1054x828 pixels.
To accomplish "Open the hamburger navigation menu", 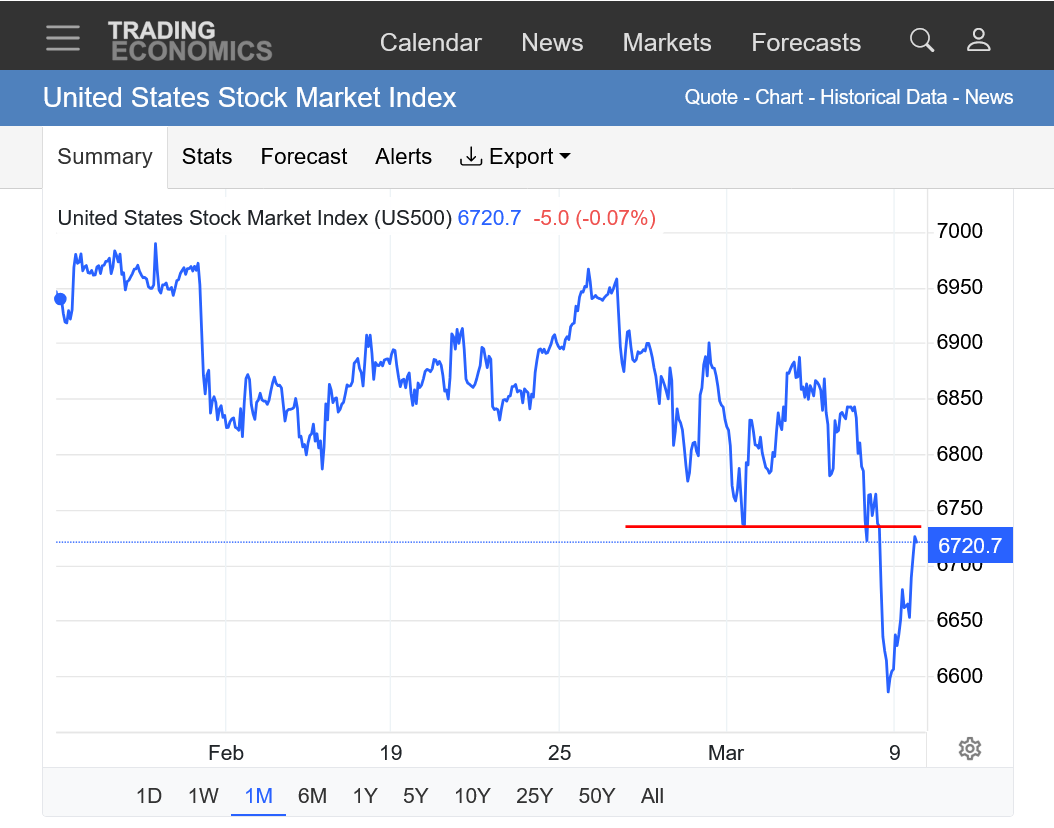I will (62, 38).
